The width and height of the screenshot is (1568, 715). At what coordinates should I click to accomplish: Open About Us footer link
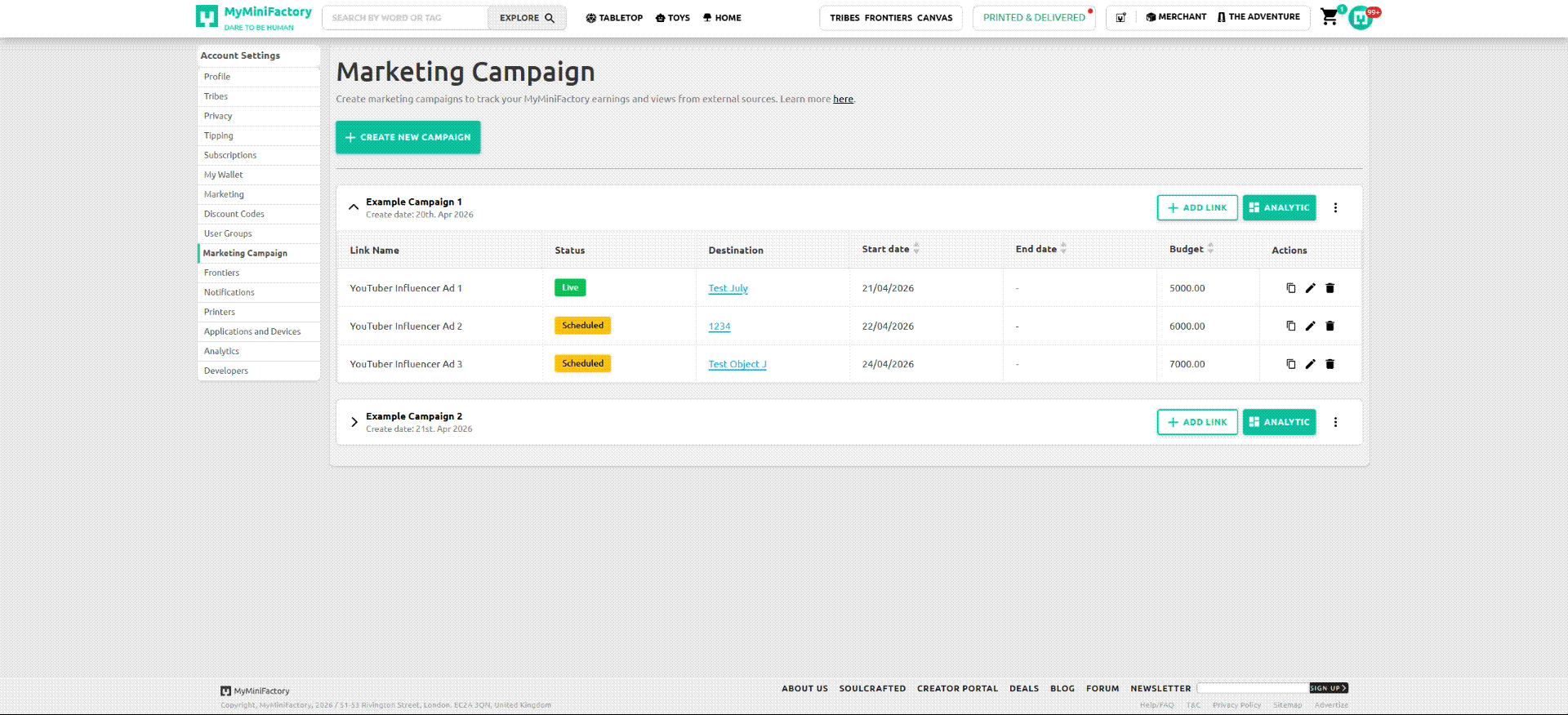click(x=804, y=689)
